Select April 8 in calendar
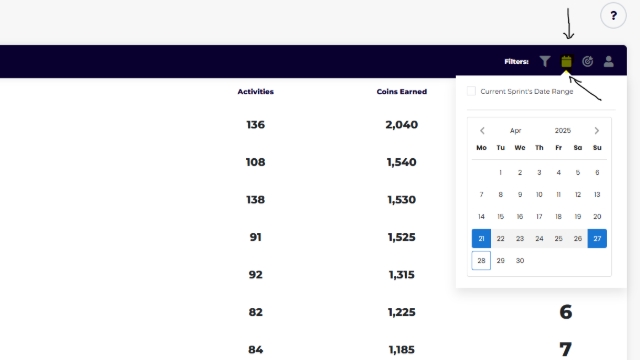The image size is (640, 360). tap(500, 195)
